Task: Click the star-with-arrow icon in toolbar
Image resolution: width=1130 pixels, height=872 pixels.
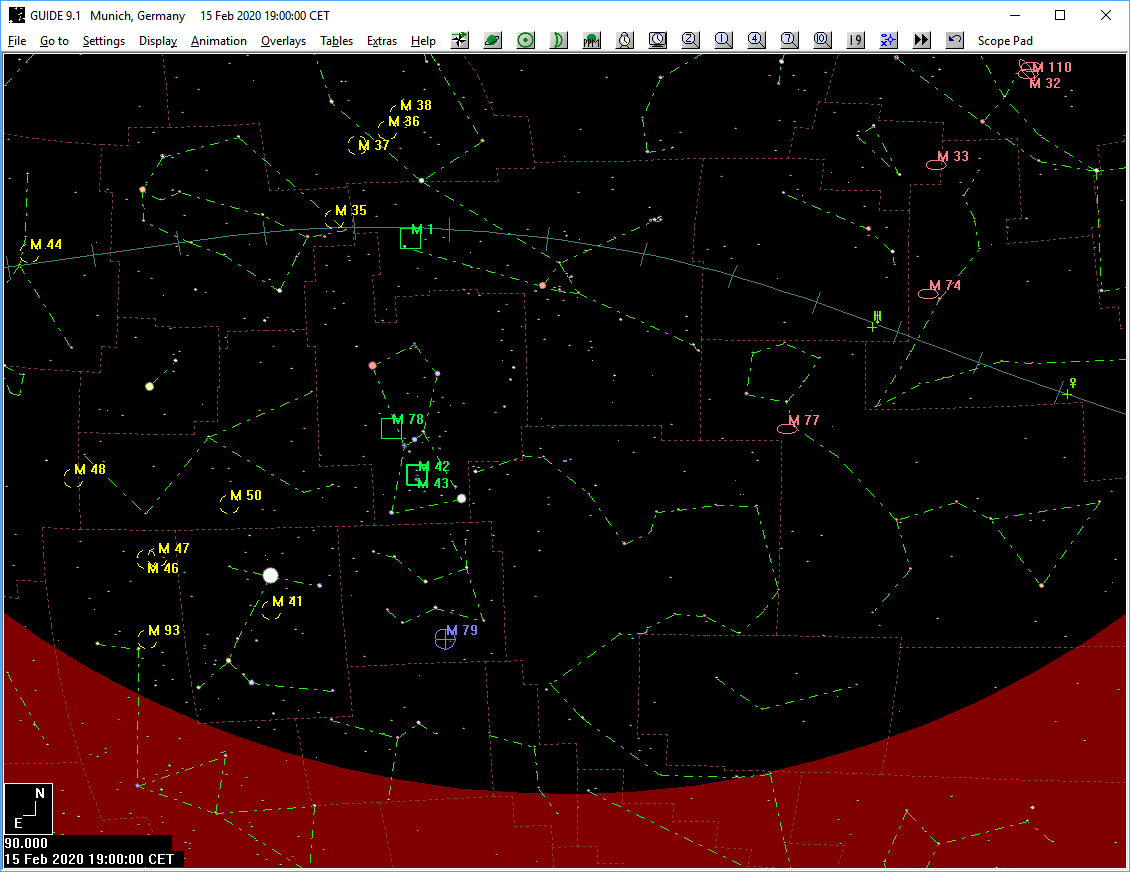Action: pos(460,40)
